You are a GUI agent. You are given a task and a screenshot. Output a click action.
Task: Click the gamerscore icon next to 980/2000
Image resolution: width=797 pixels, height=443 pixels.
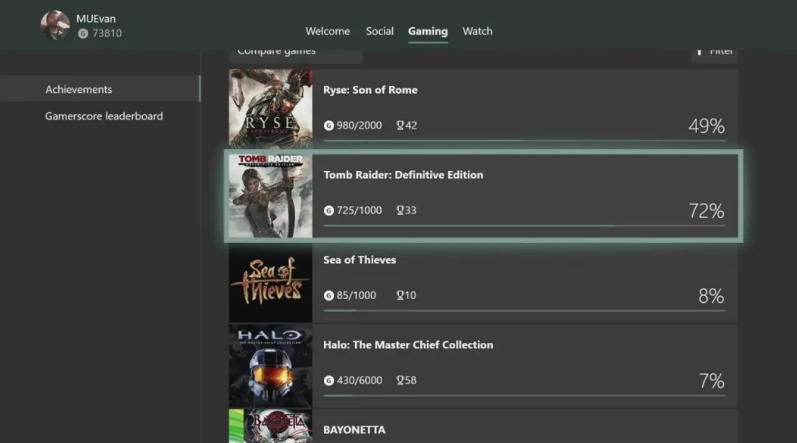pos(329,125)
